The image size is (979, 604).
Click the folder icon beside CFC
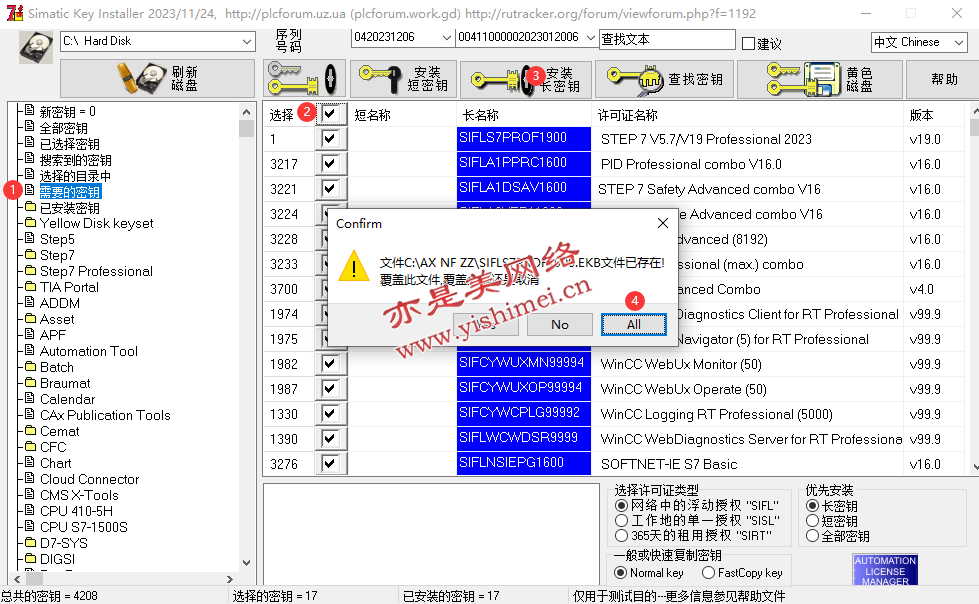click(30, 447)
